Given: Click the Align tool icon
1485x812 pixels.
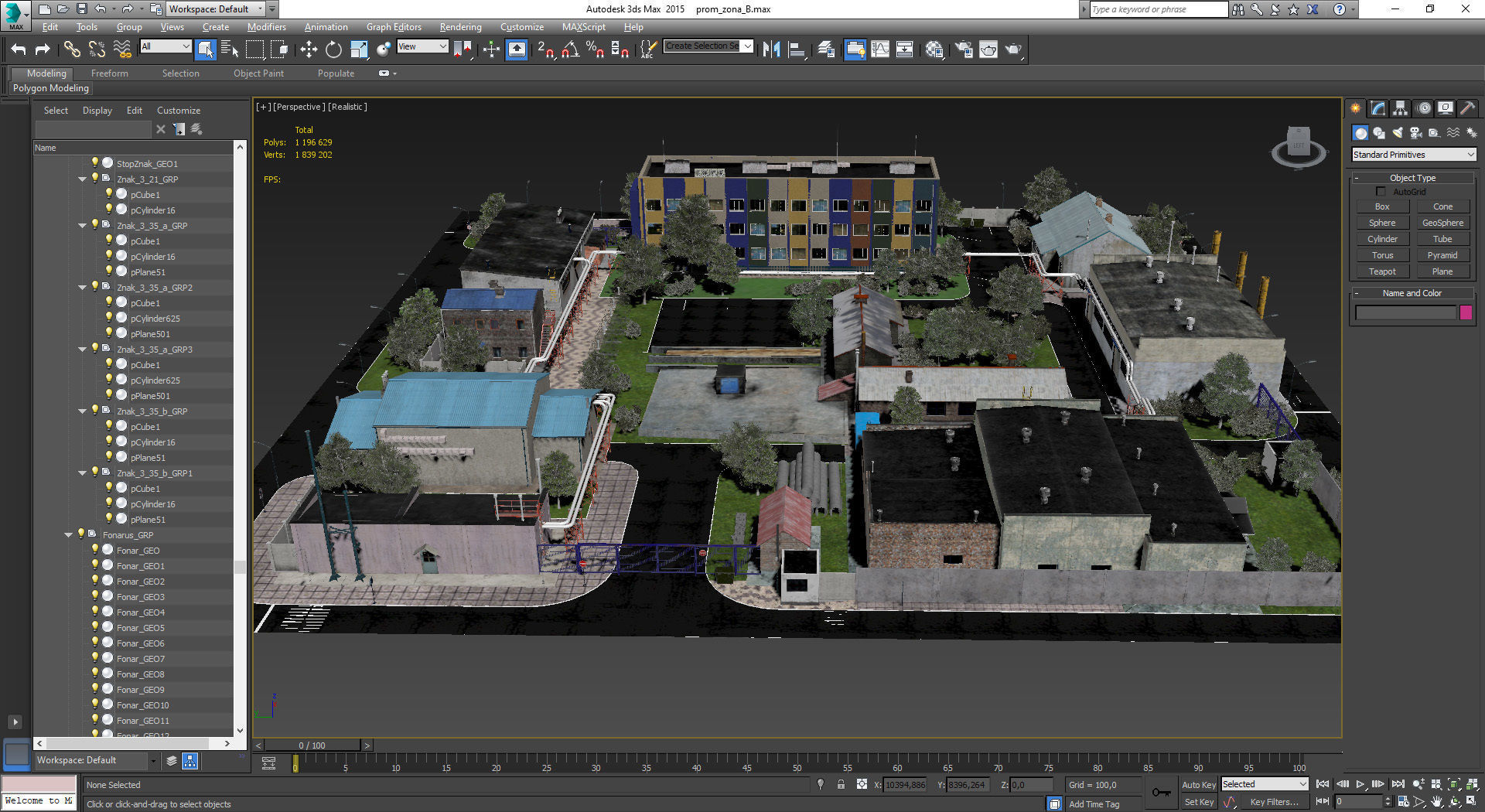Looking at the screenshot, I should click(x=797, y=49).
